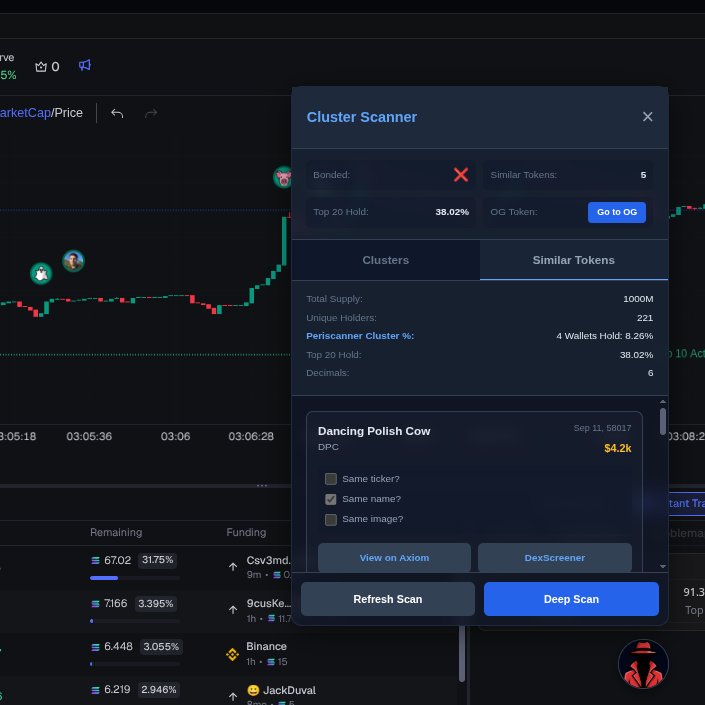Click the Periscanner Cluster % label
This screenshot has width=705, height=705.
(x=360, y=336)
